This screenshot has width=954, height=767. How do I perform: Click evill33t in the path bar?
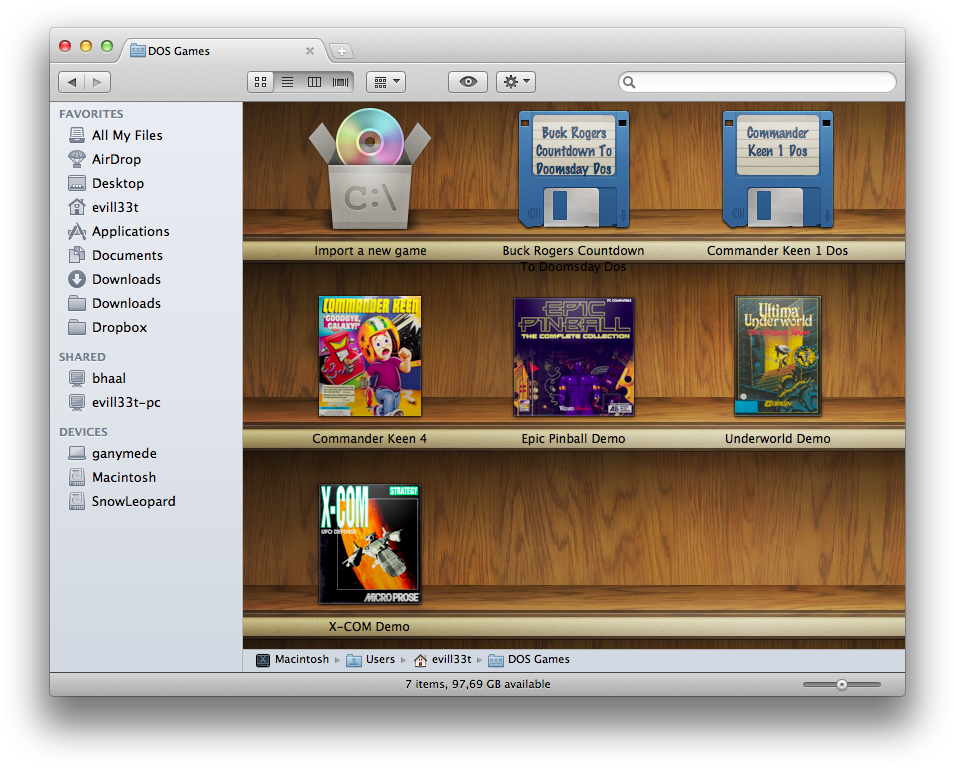(442, 659)
